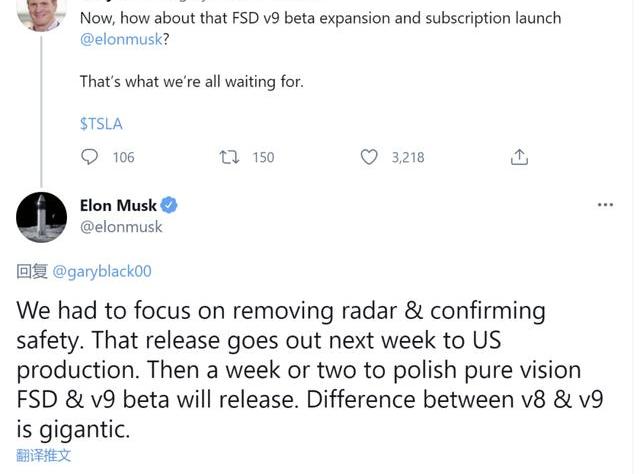Click the 3,218 likes count
This screenshot has width=640, height=474.
(407, 157)
